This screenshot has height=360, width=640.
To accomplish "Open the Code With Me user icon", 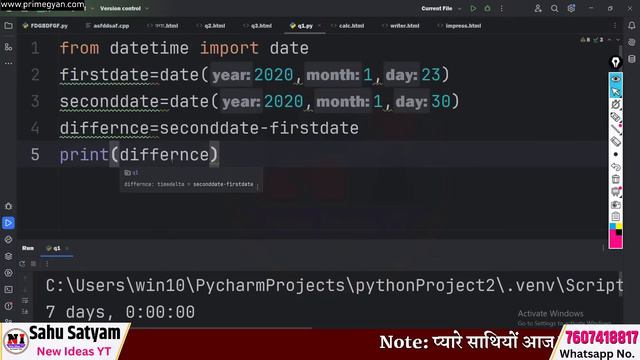I will click(538, 8).
